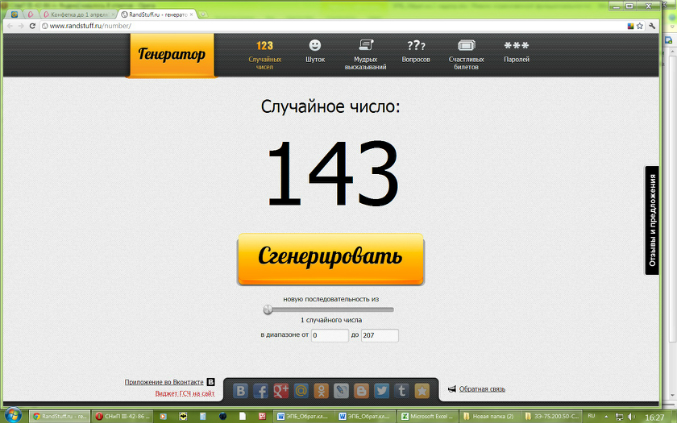The height and width of the screenshot is (423, 677).
Task: Share via the Google+ icon
Action: coord(281,391)
